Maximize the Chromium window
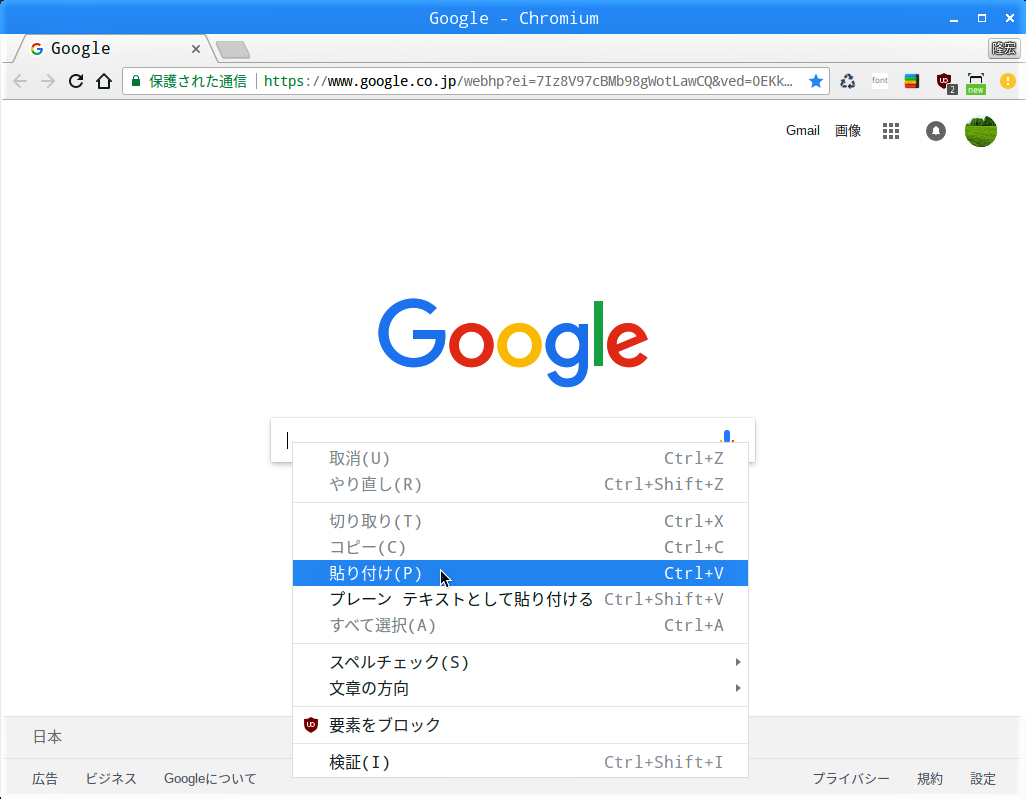Image resolution: width=1026 pixels, height=799 pixels. point(982,18)
